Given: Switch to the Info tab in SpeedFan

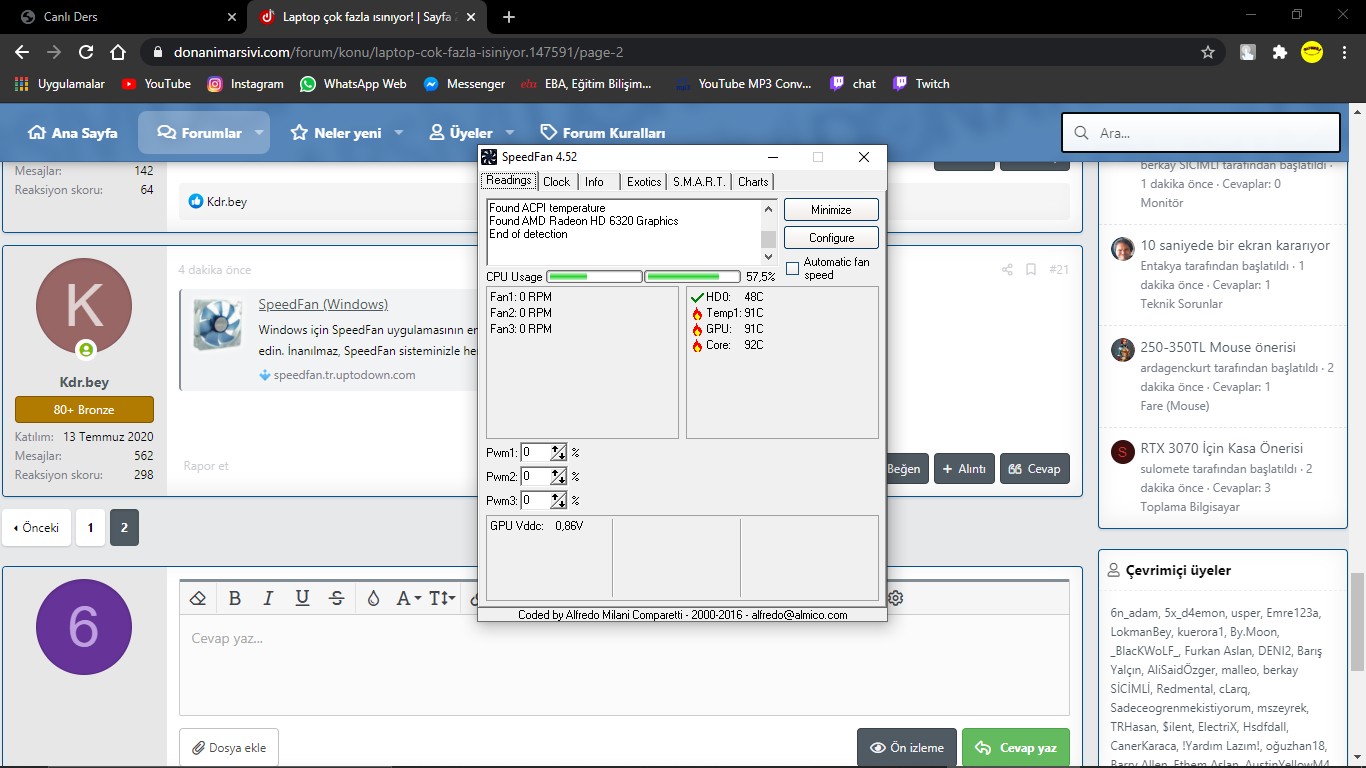Looking at the screenshot, I should click(594, 182).
